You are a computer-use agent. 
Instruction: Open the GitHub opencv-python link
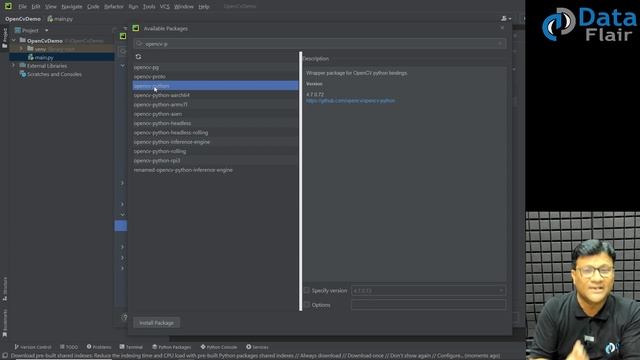tap(350, 101)
